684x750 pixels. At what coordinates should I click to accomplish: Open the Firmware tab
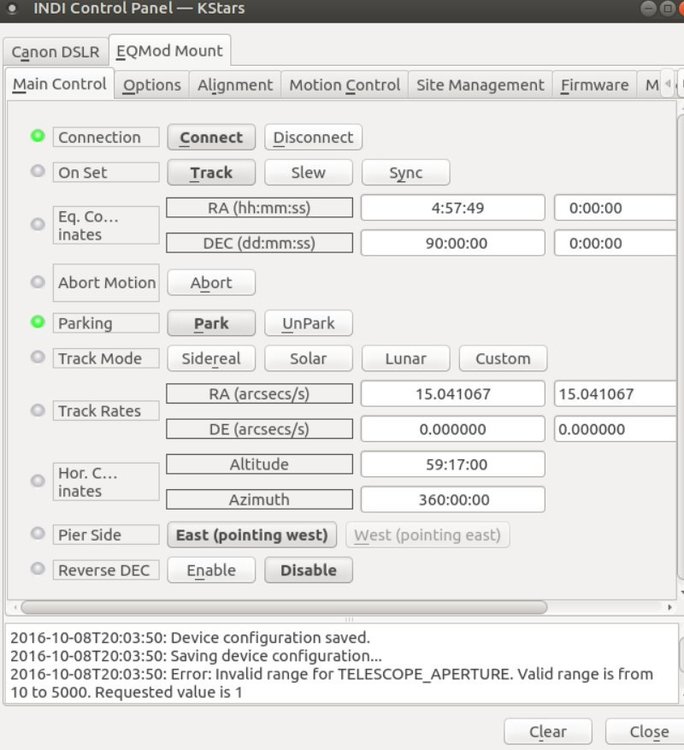[595, 85]
